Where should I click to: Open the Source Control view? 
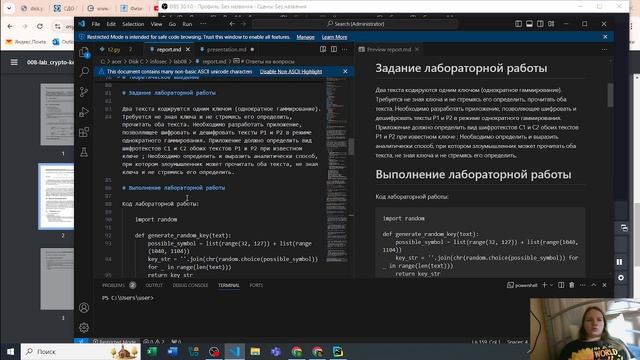(x=84, y=92)
